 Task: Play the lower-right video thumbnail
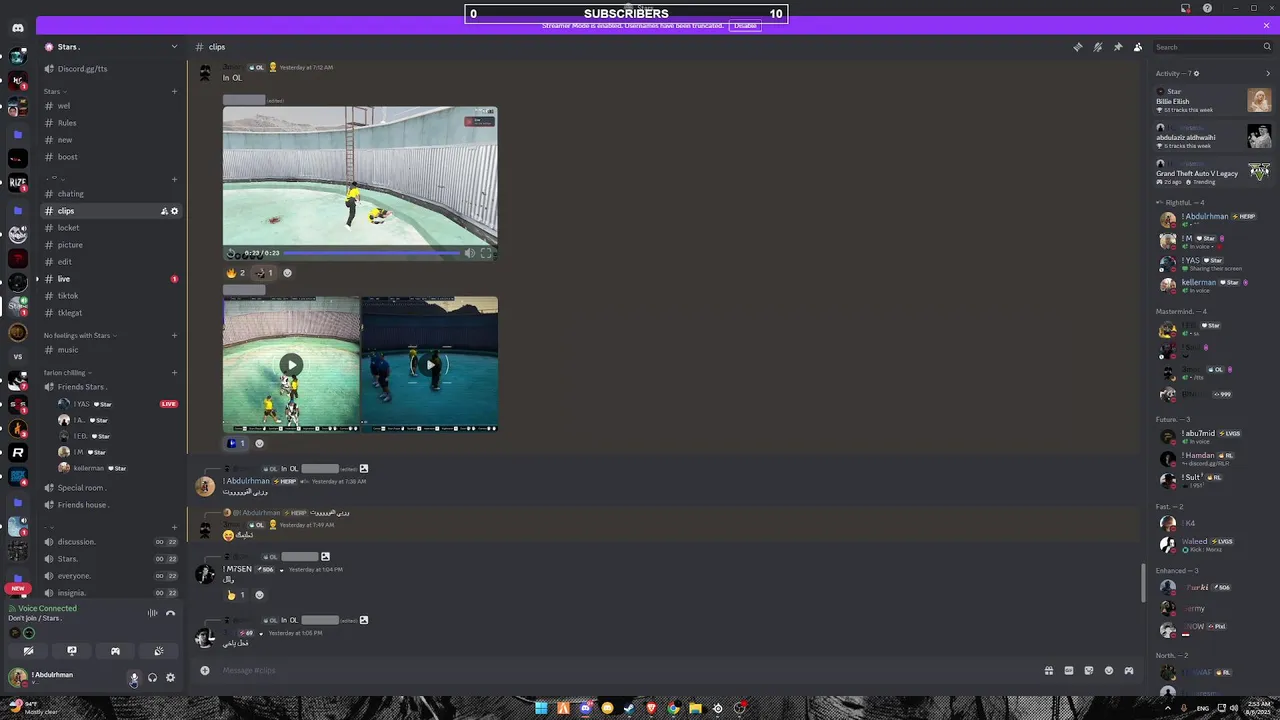point(430,364)
